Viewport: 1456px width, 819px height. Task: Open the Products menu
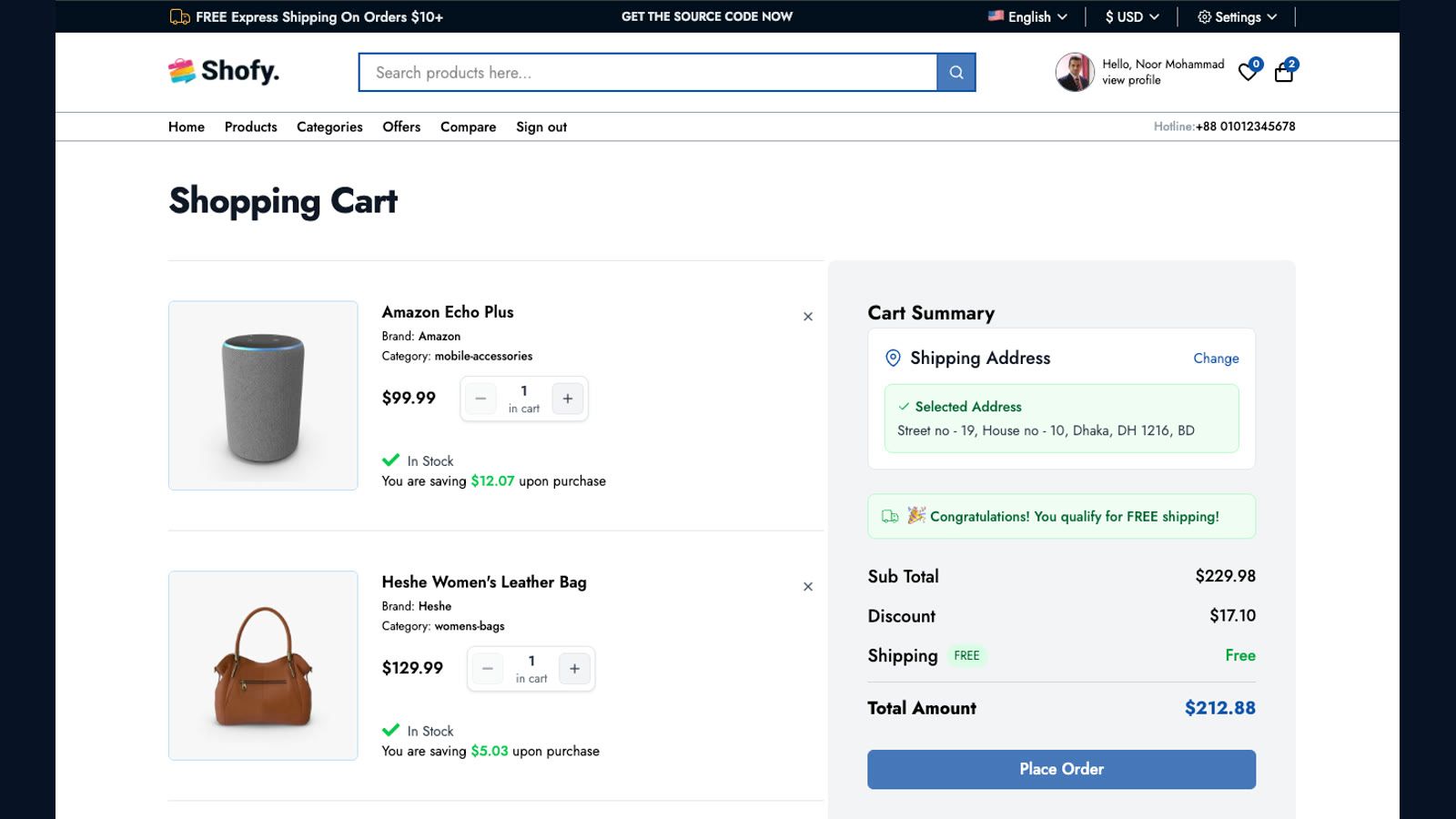point(251,126)
